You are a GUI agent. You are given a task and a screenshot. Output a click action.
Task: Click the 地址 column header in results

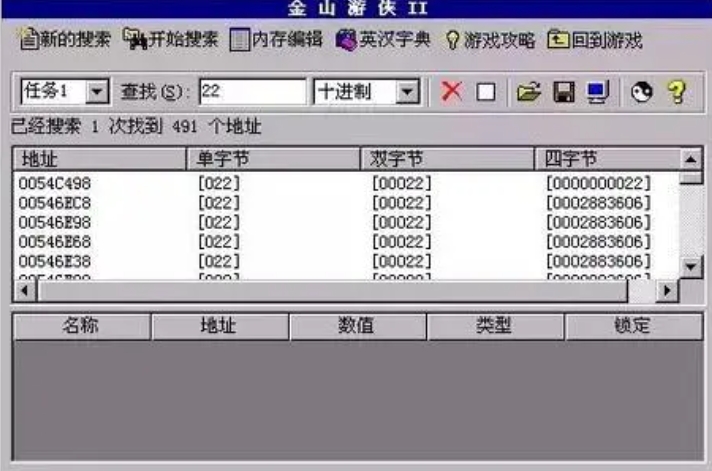(99, 159)
